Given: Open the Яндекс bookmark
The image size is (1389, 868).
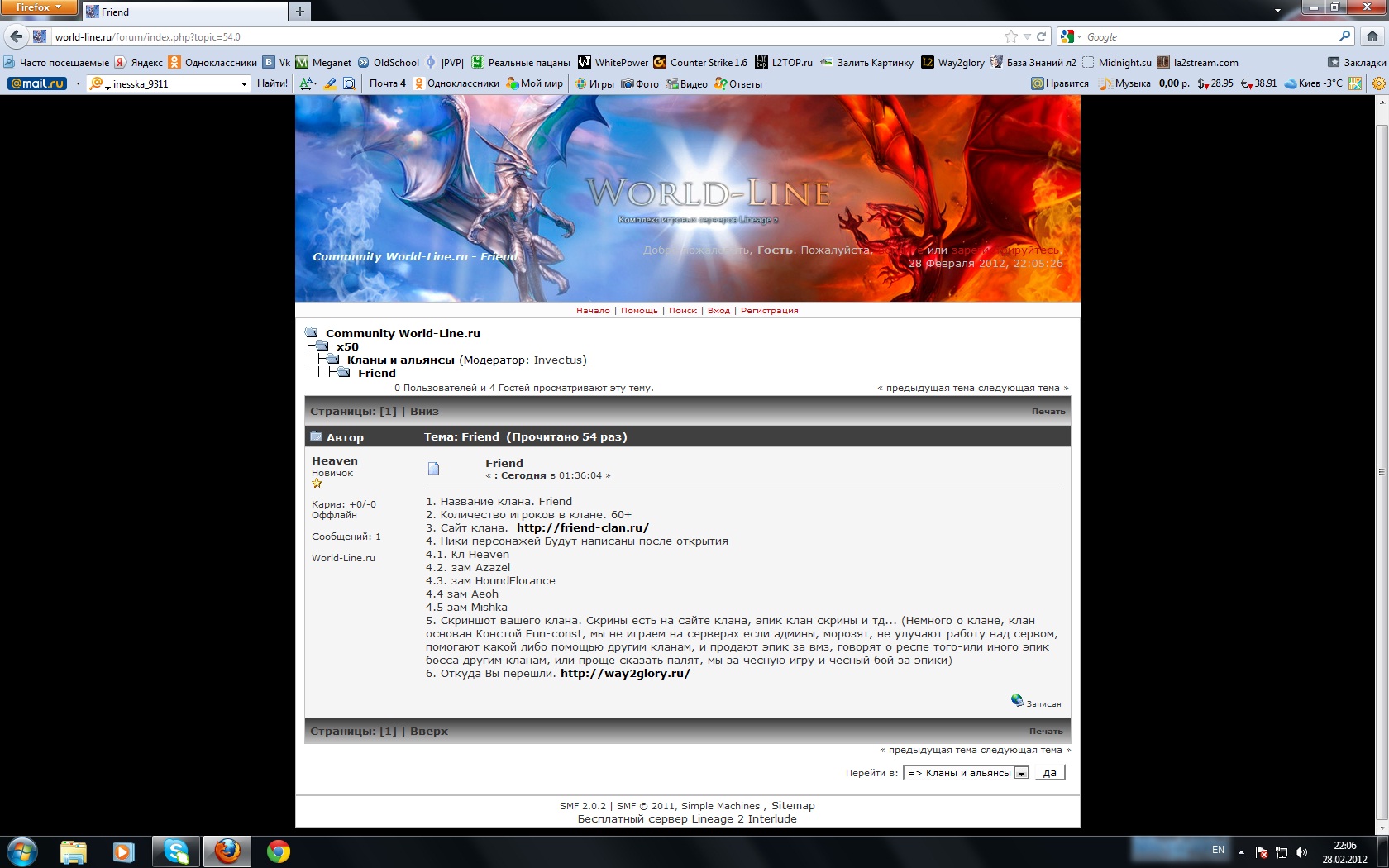Looking at the screenshot, I should 139,62.
